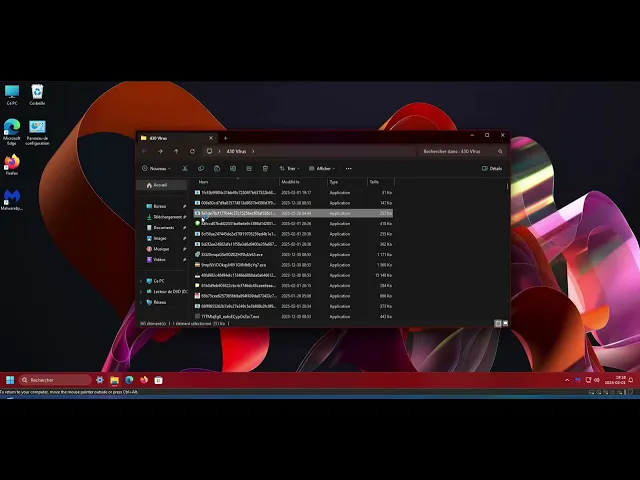The image size is (640, 480).
Task: Open Microsoft Edge desktop shortcut
Action: [12, 132]
